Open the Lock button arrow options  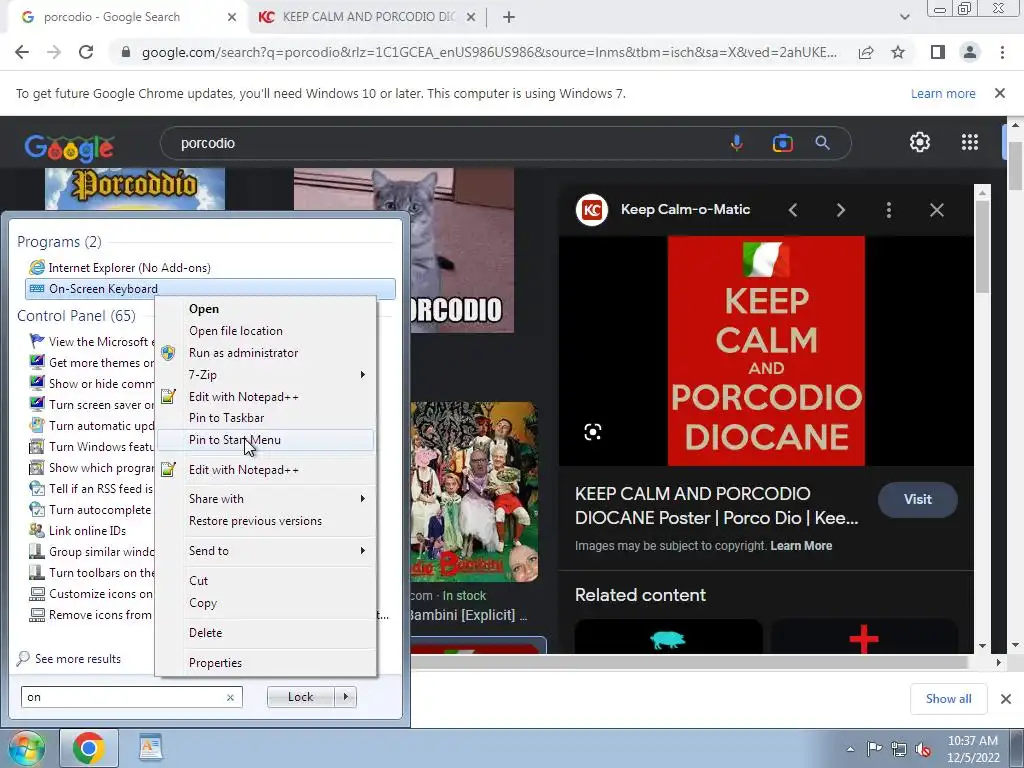[x=345, y=697]
